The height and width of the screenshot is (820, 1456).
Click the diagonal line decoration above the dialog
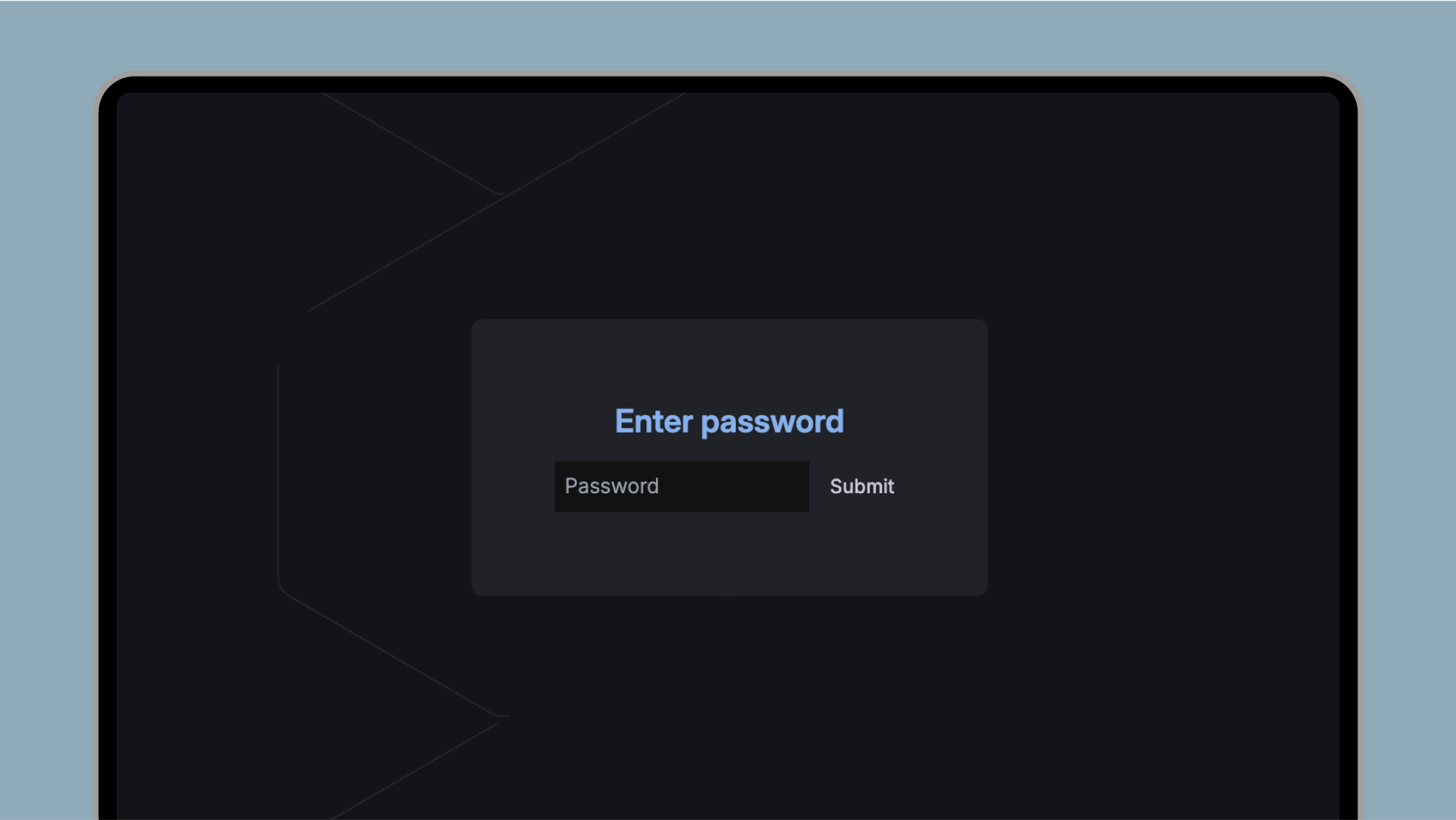[x=497, y=201]
